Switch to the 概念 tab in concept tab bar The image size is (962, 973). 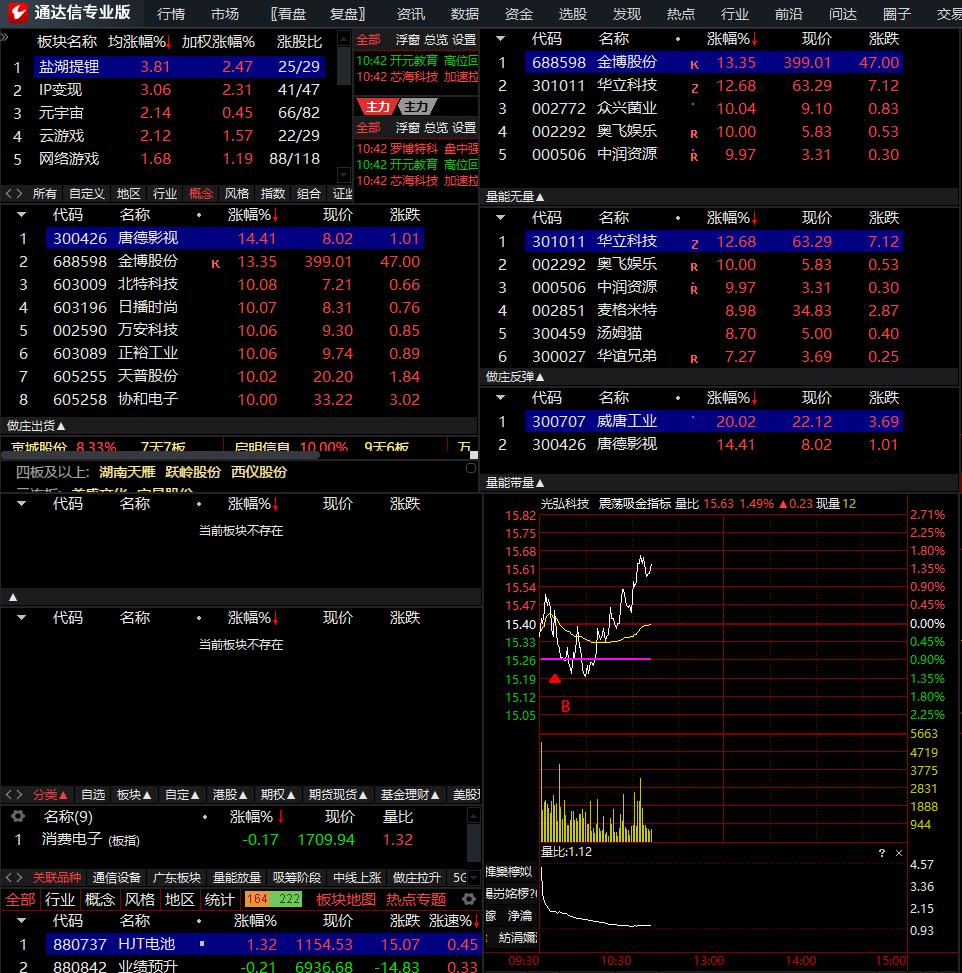pos(200,194)
